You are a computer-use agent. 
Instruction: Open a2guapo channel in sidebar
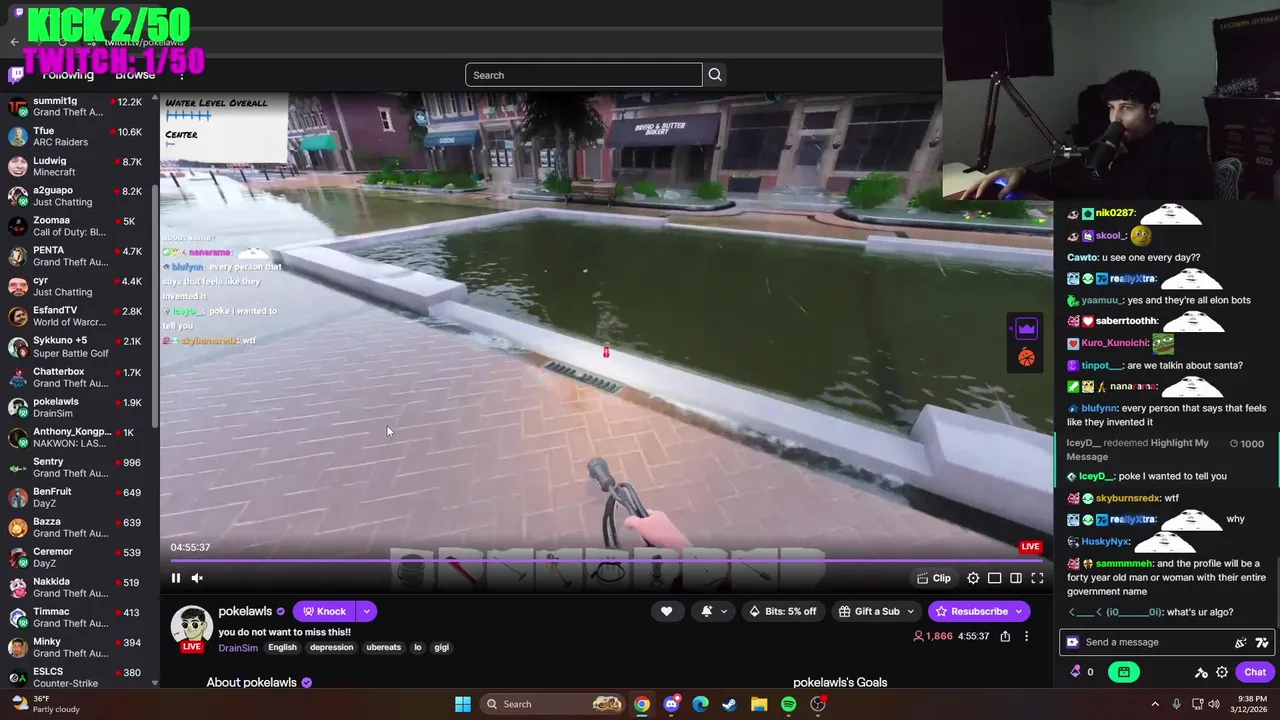point(76,196)
